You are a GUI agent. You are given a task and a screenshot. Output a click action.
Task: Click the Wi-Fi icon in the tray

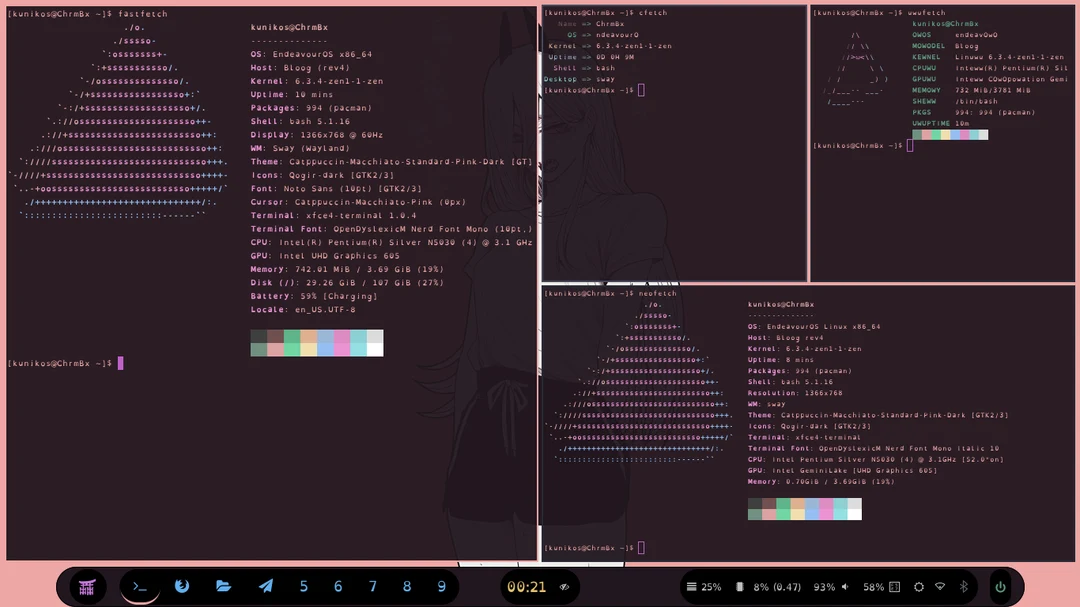pos(941,587)
